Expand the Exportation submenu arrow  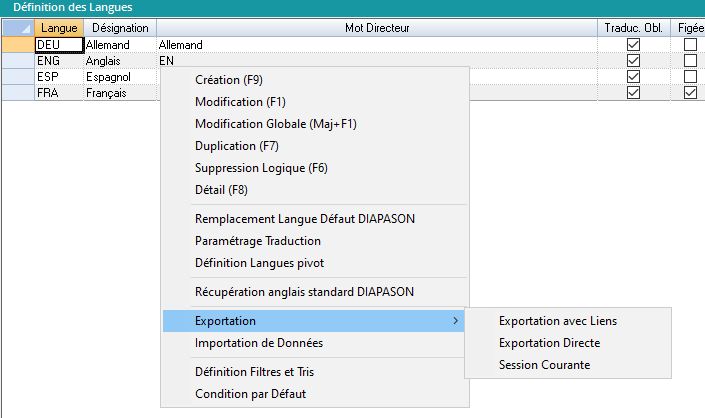(x=456, y=321)
